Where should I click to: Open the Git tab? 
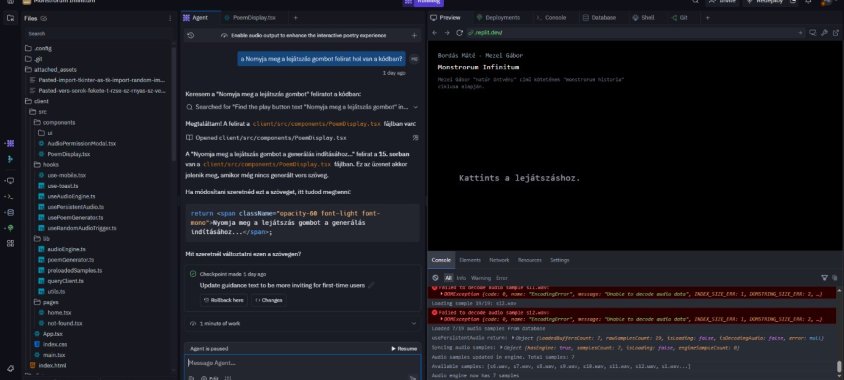(679, 18)
